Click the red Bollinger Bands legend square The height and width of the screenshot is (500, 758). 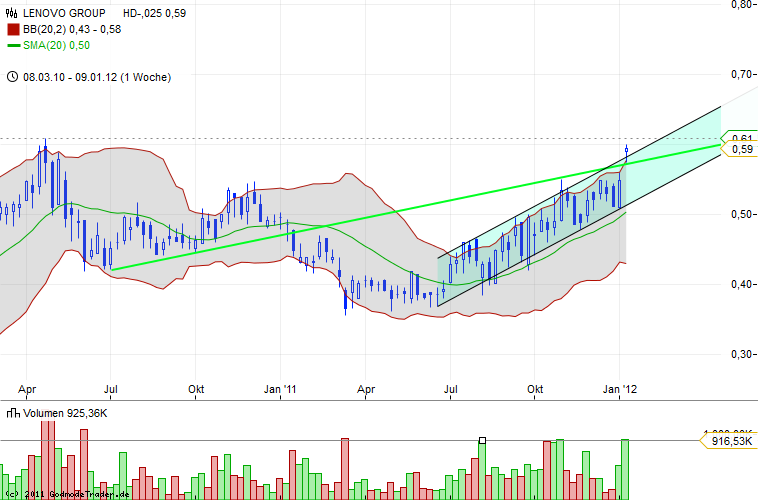point(13,30)
